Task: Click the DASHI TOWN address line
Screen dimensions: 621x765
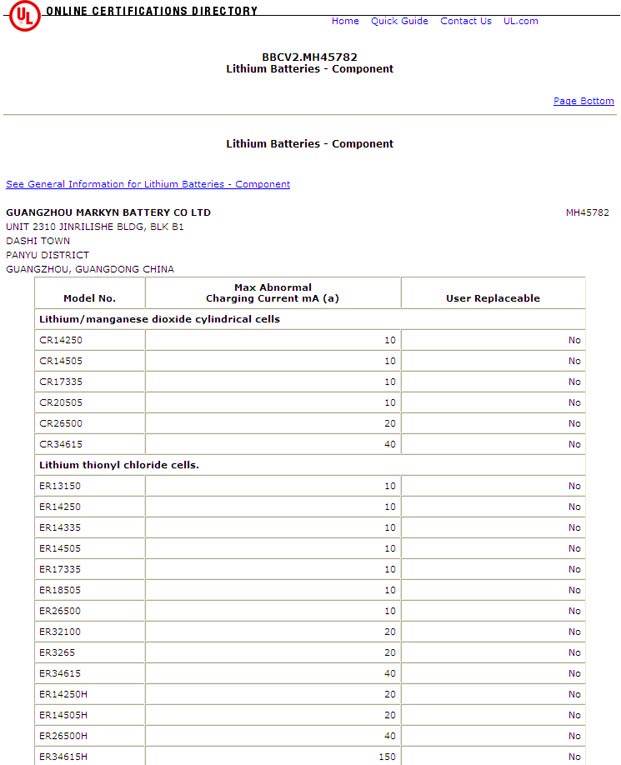Action: click(x=38, y=241)
